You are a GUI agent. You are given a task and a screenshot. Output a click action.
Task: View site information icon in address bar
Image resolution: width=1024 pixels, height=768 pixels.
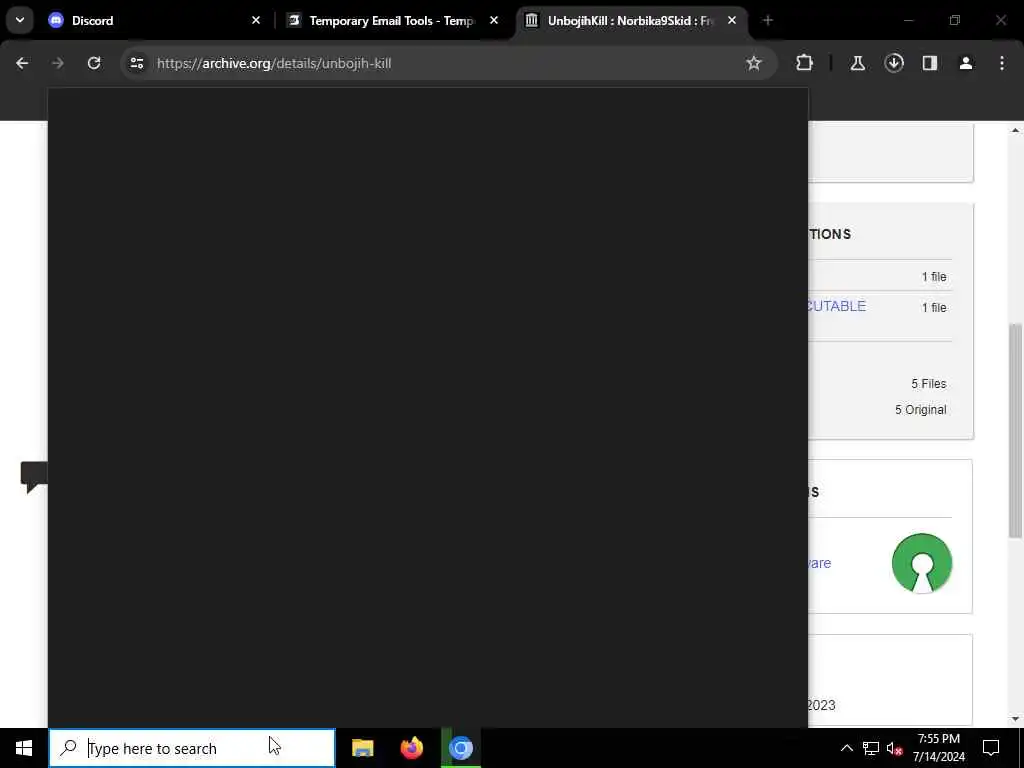(137, 63)
